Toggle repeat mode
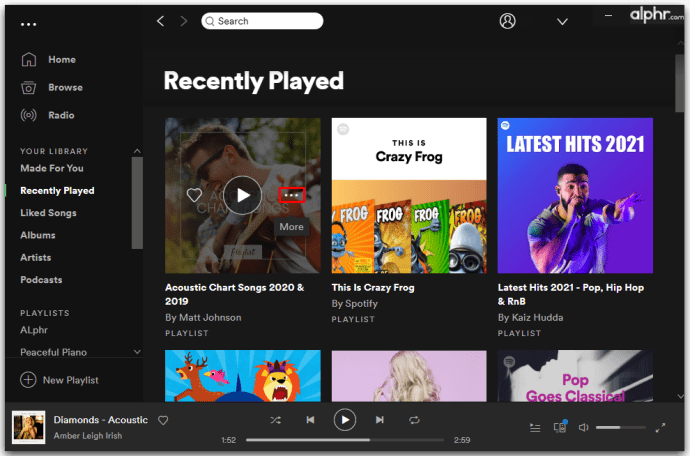 (414, 420)
